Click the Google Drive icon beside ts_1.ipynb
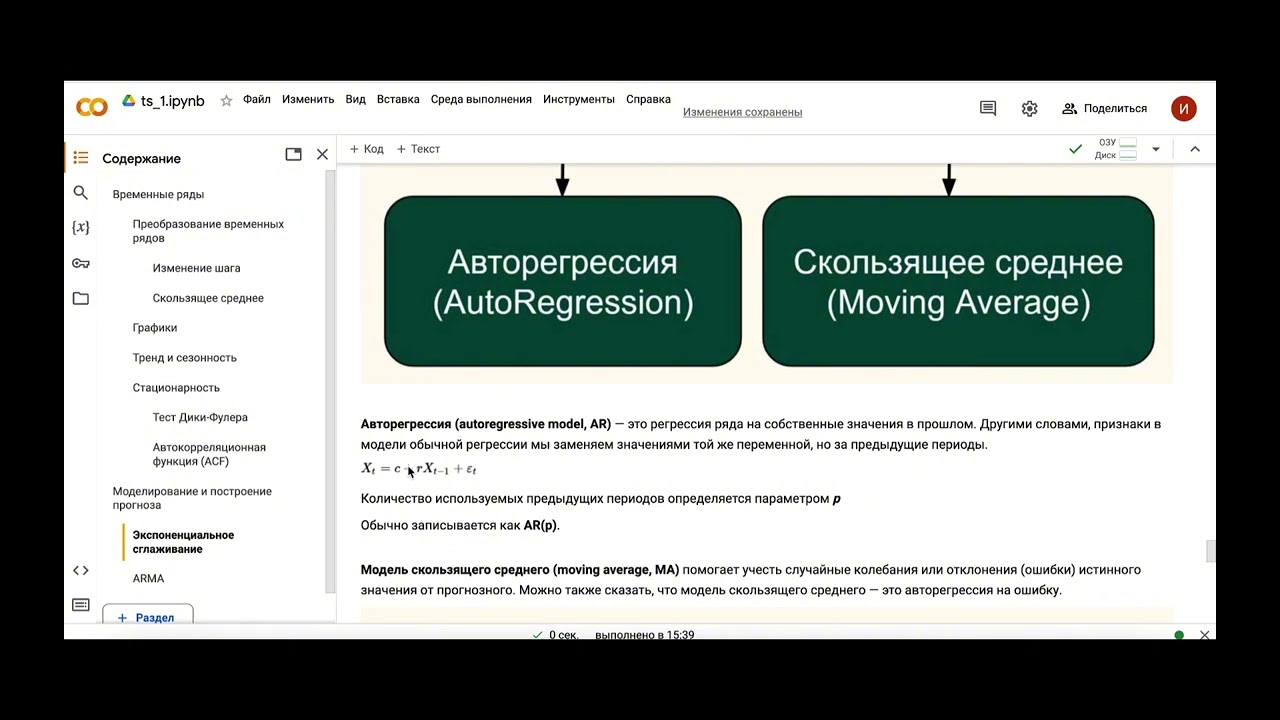 129,101
